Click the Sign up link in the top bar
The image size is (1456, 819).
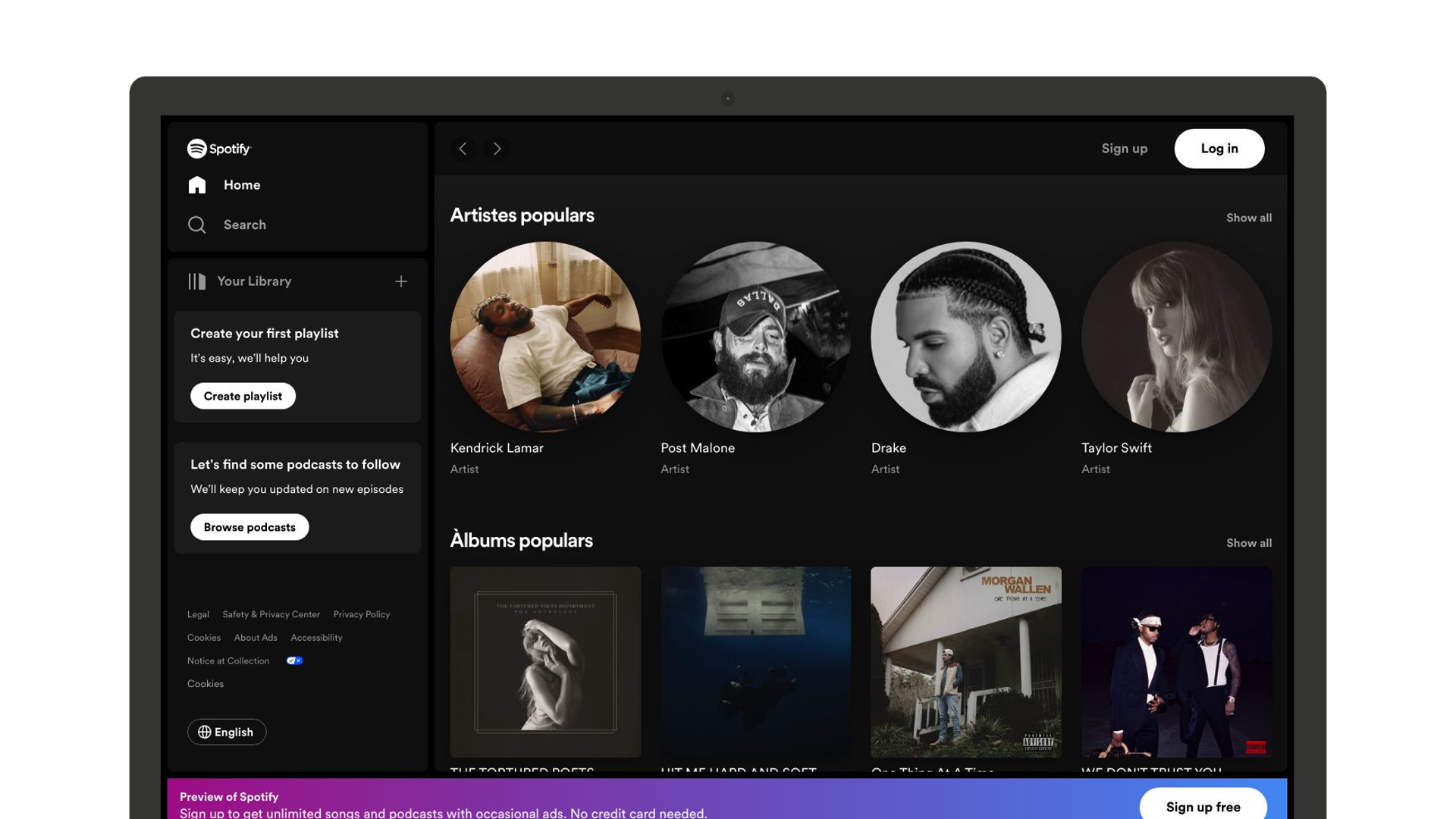point(1125,149)
